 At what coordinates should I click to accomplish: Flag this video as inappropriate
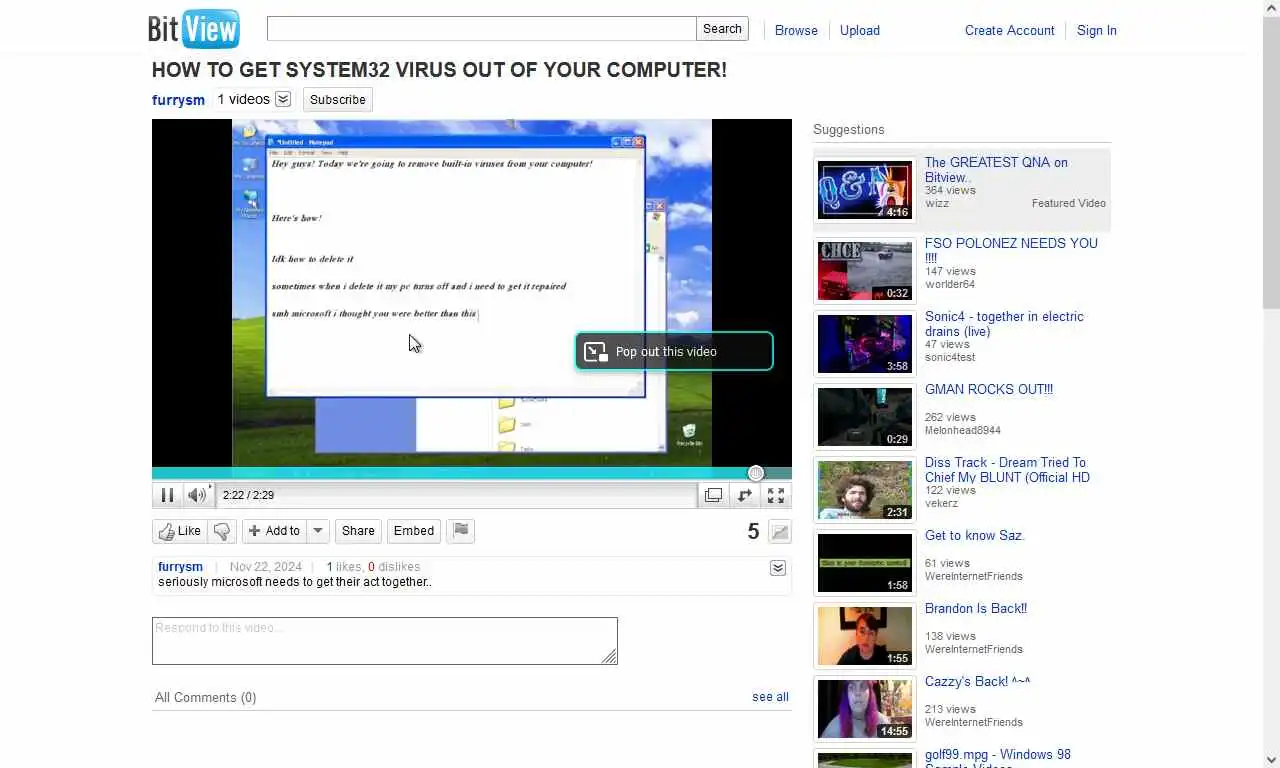[x=461, y=531]
